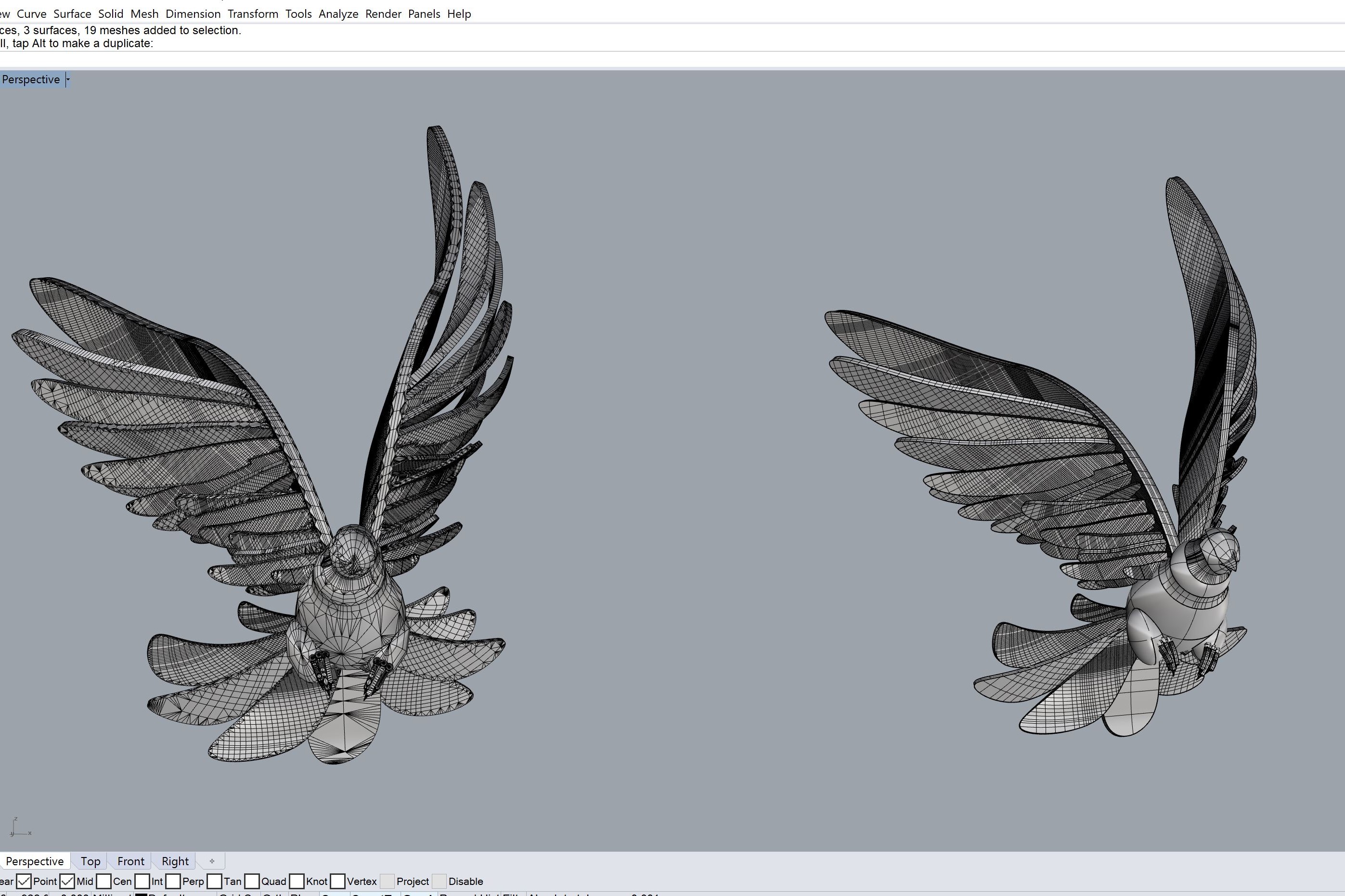This screenshot has height=896, width=1345.
Task: Toggle the Disable osnap option
Action: tap(439, 881)
